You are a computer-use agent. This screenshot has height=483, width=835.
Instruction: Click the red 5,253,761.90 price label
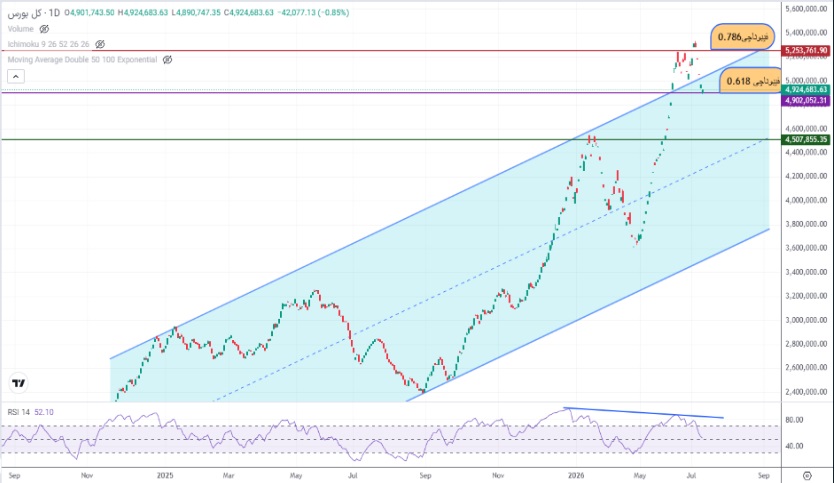pyautogui.click(x=806, y=51)
